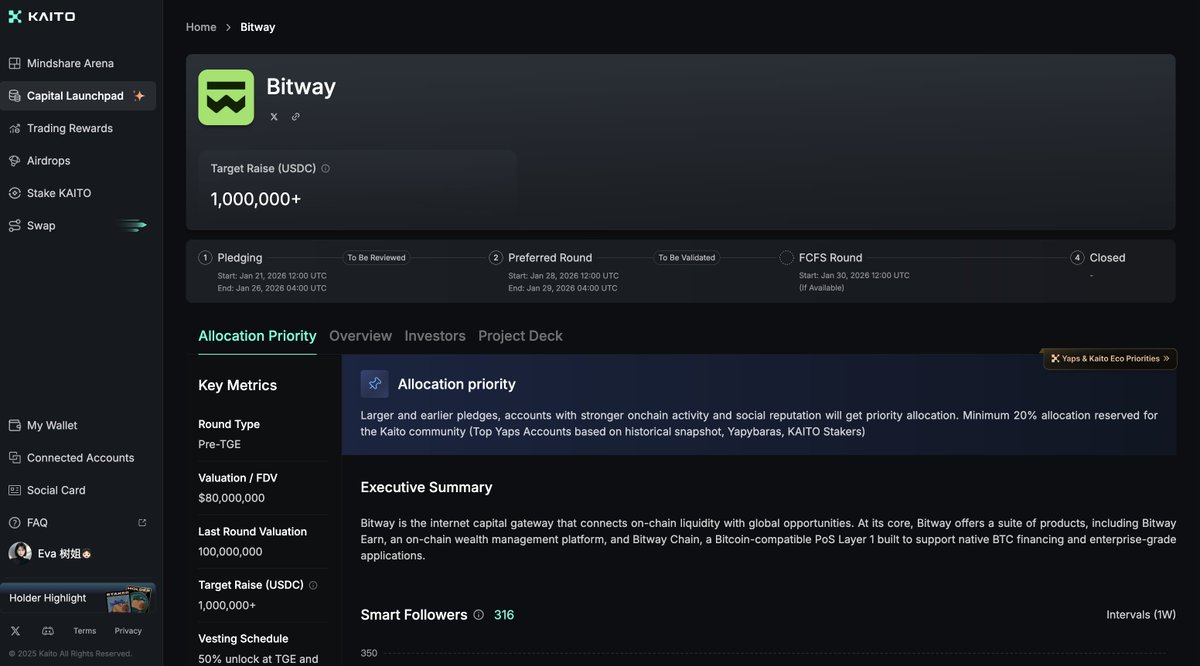Click the Connected Accounts icon

point(15,458)
